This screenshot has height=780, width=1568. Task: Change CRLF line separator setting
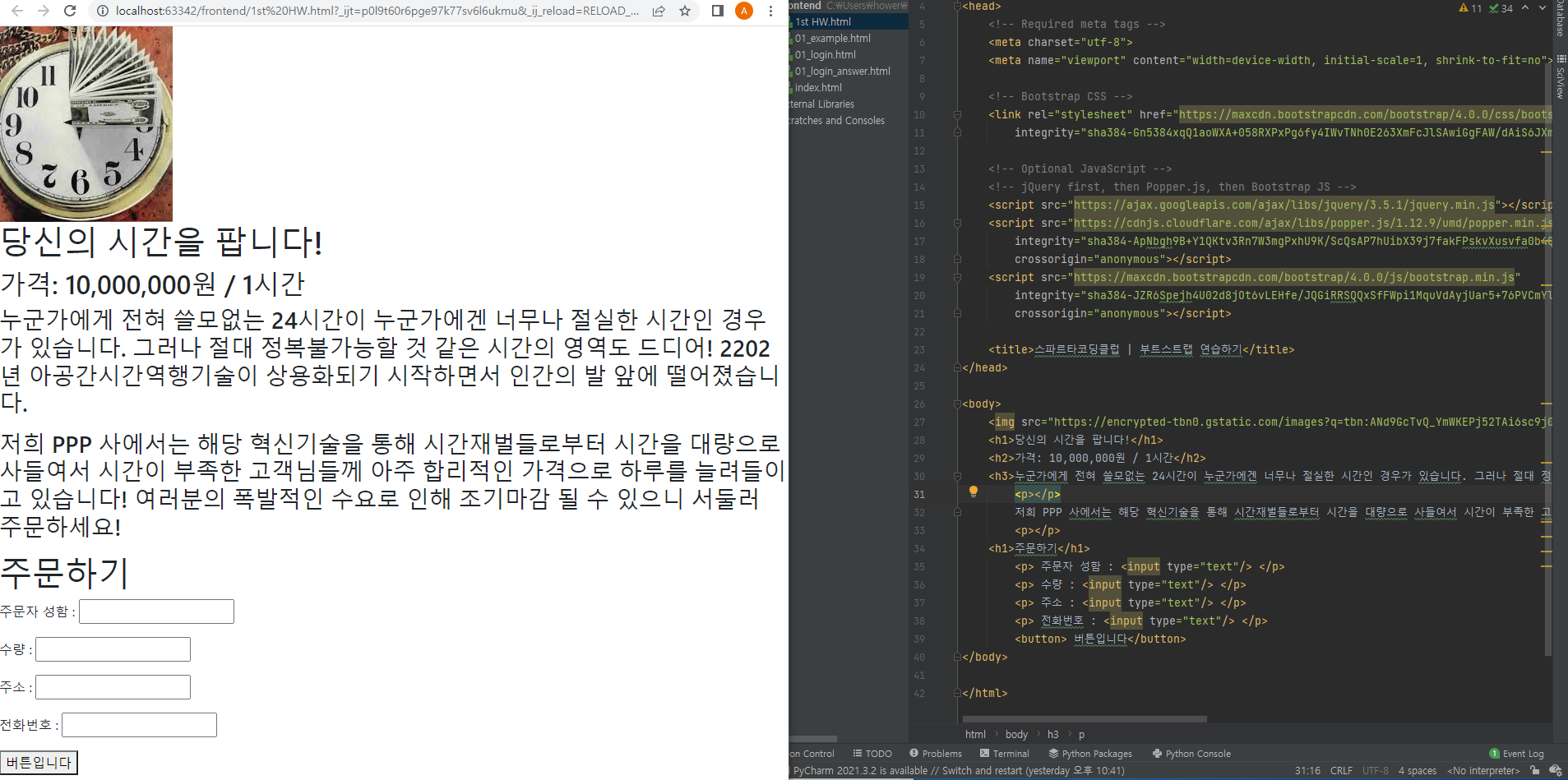1341,771
